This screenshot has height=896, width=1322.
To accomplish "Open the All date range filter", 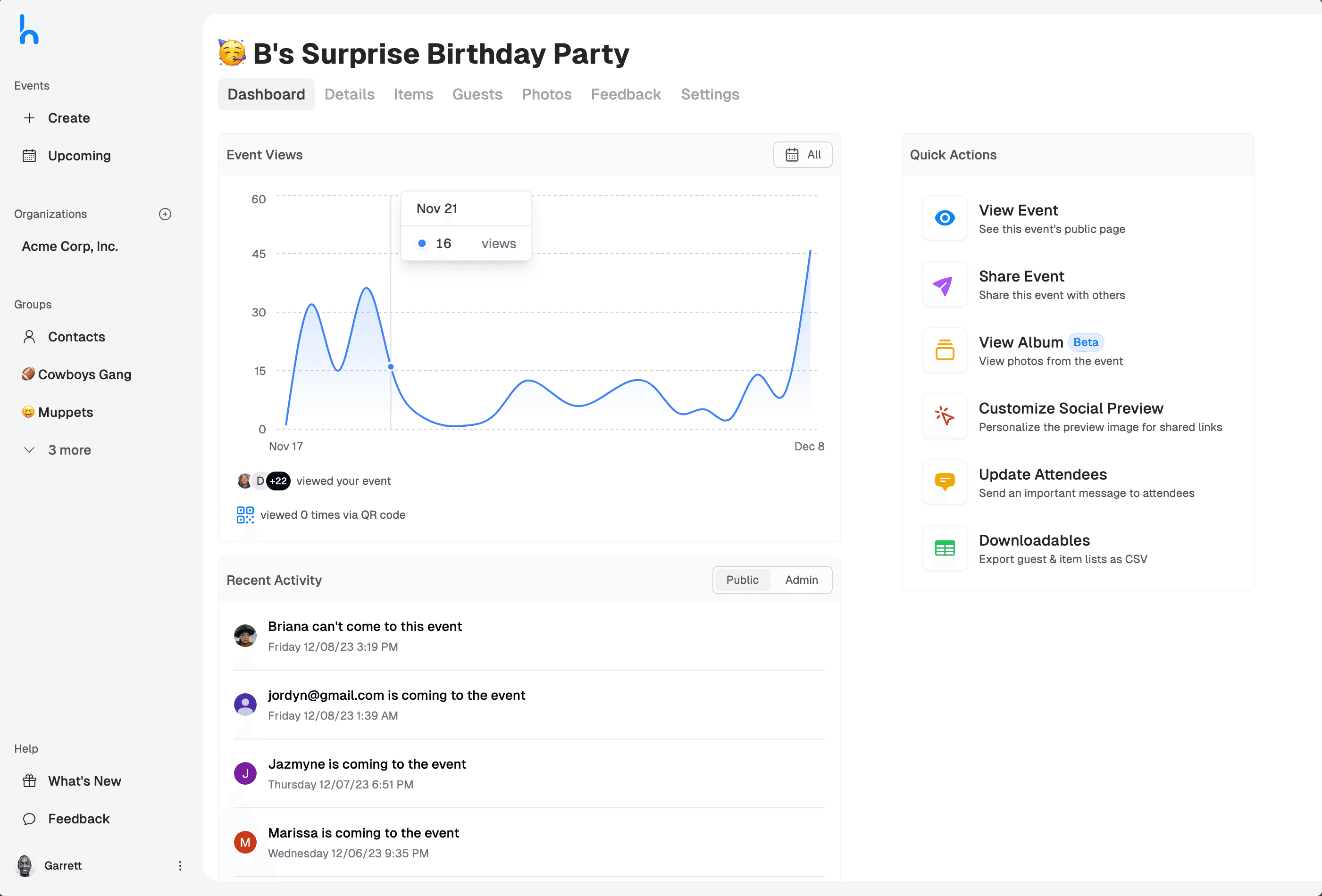I will [x=803, y=155].
